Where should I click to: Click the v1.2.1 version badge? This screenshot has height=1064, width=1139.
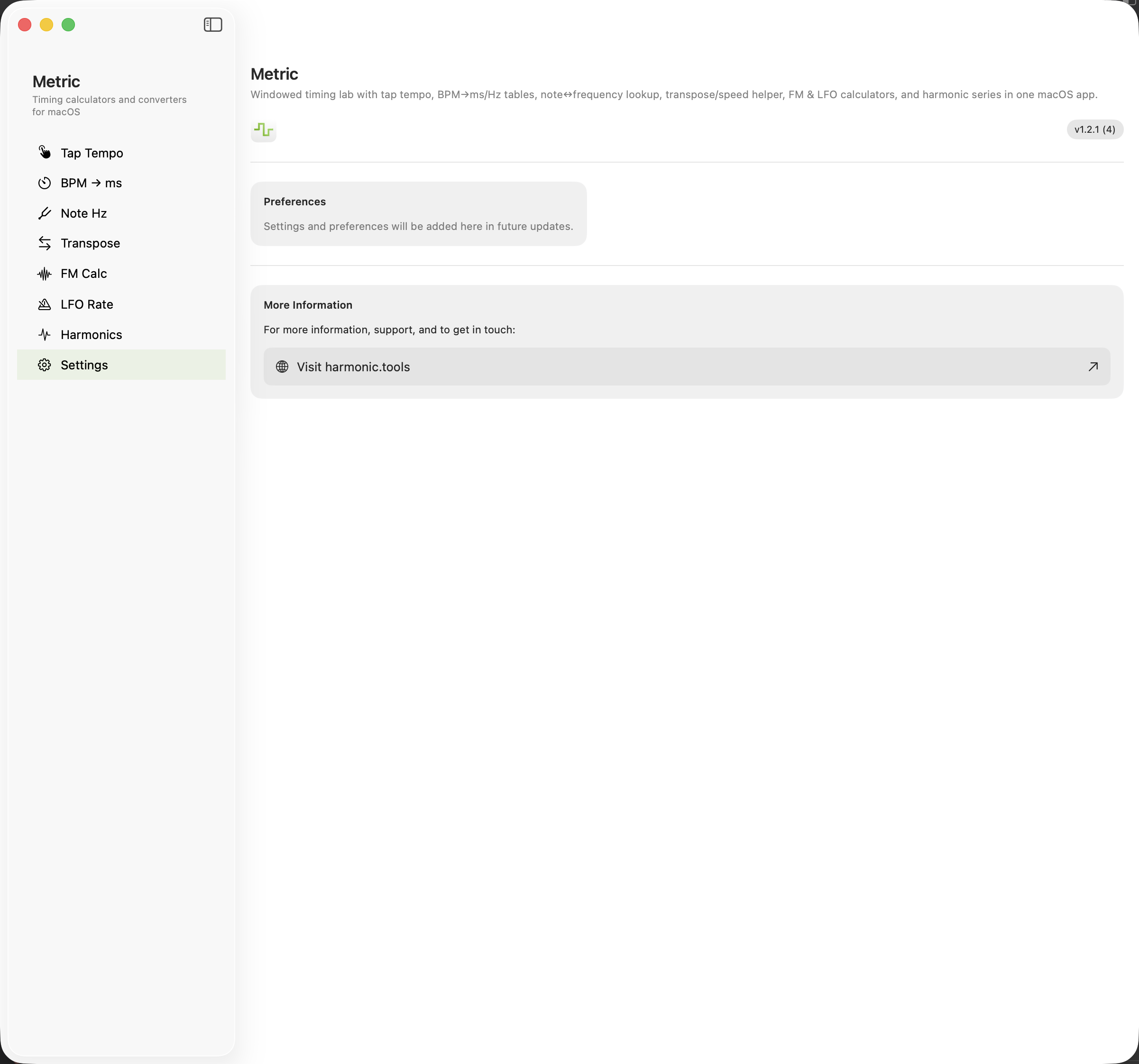[1095, 129]
